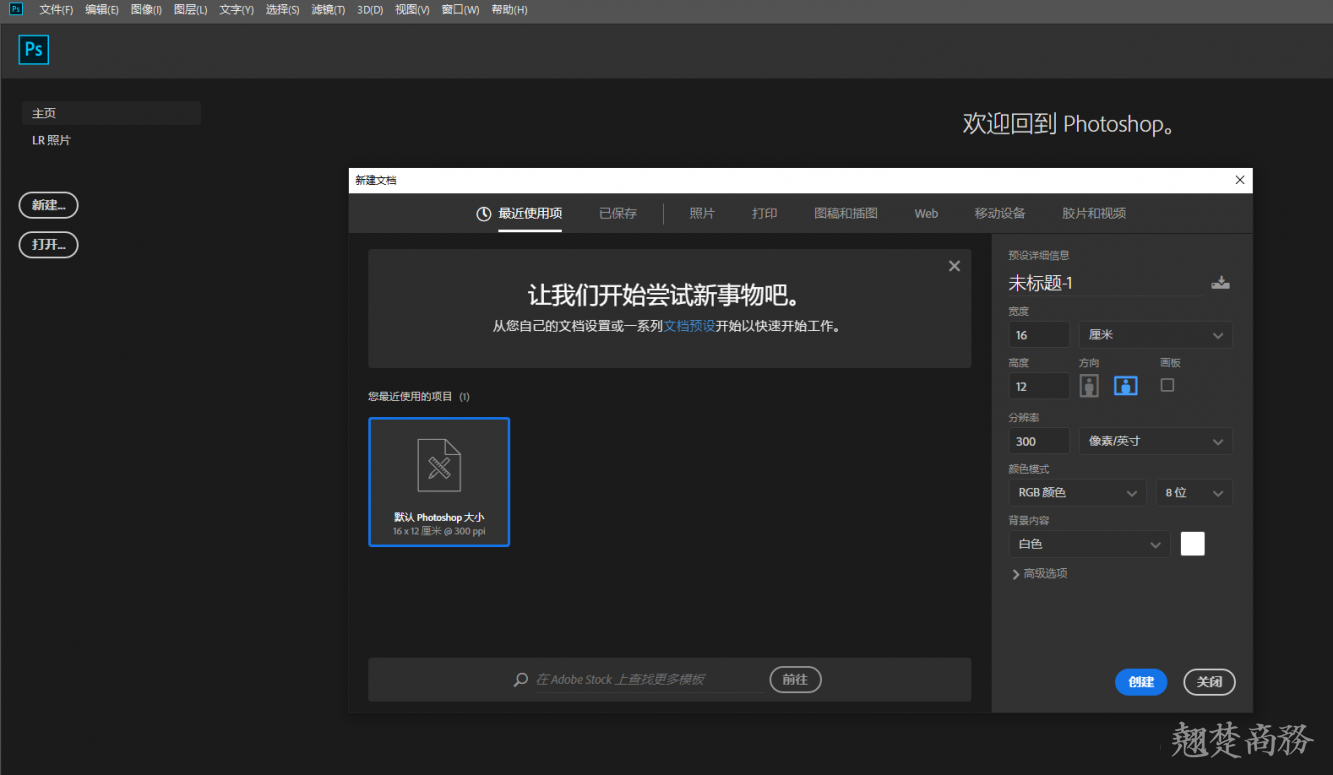Click the 打开... button on the home screen
The width and height of the screenshot is (1333, 775).
[x=48, y=245]
